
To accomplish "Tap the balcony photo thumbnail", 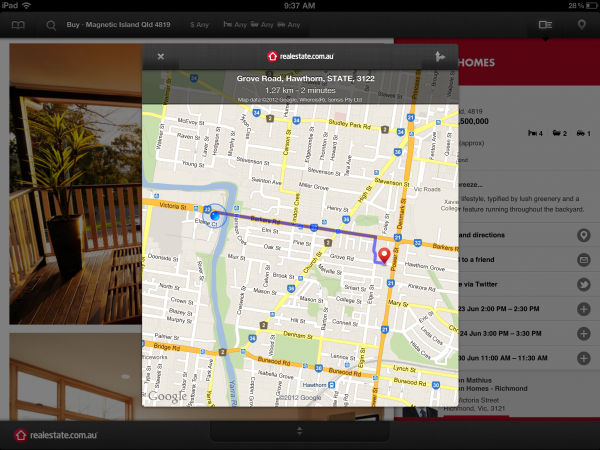I will coord(76,184).
